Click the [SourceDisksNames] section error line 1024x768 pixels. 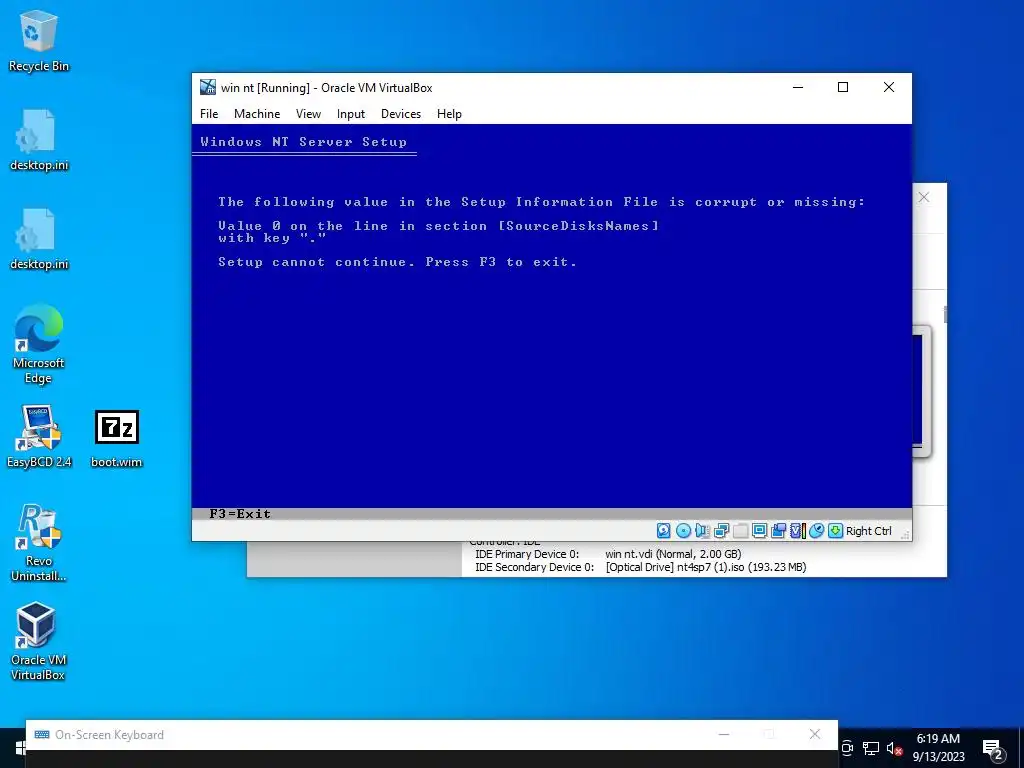[x=438, y=226]
